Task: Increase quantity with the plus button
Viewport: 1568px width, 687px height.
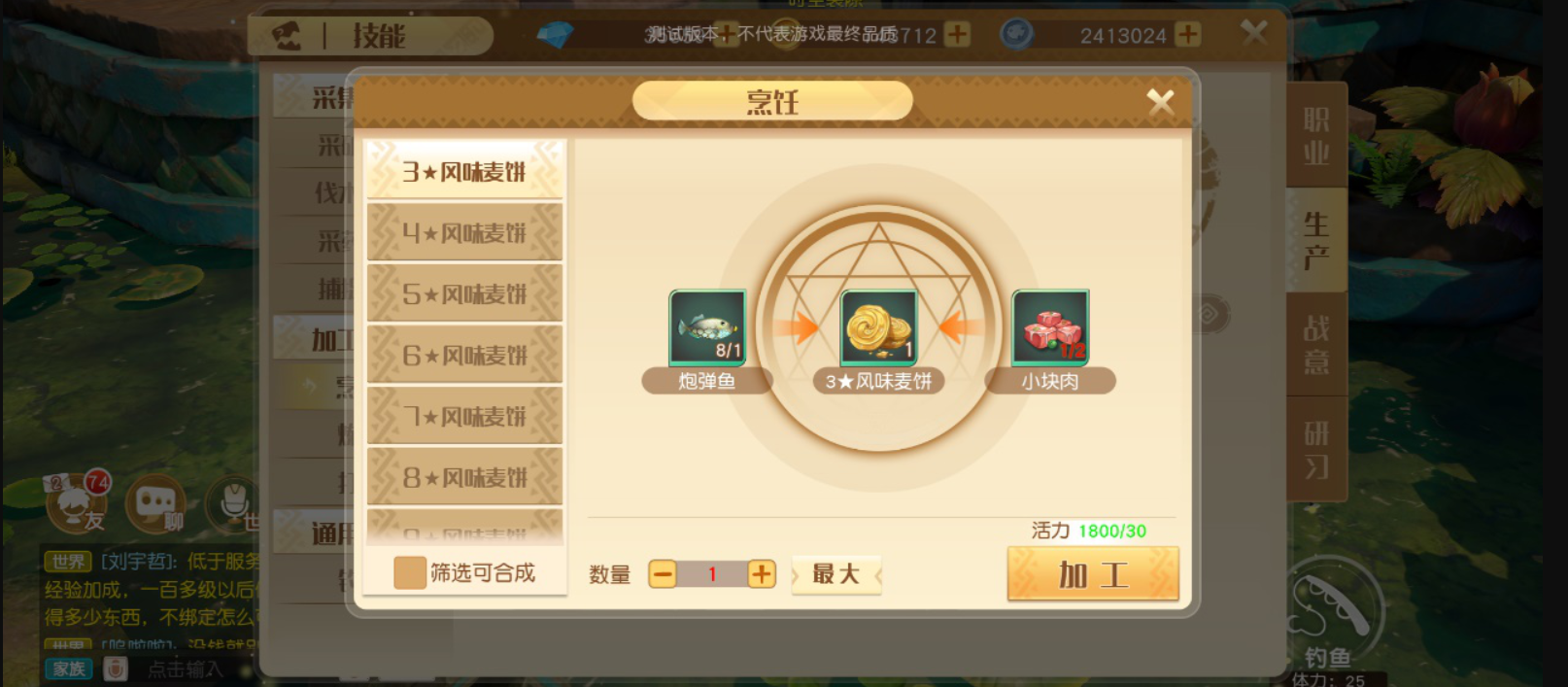Action: [762, 574]
